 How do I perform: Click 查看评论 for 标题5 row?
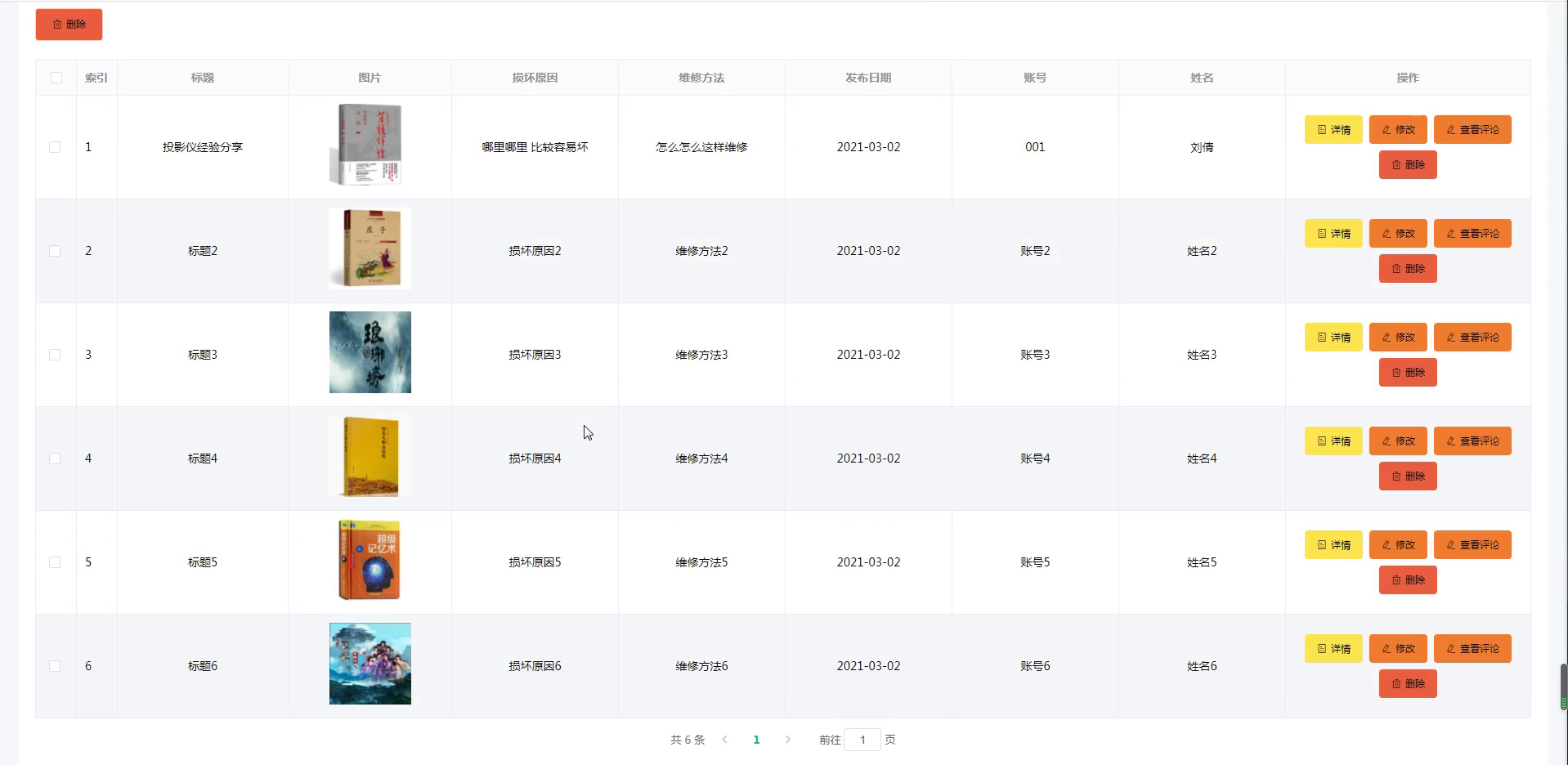tap(1472, 545)
